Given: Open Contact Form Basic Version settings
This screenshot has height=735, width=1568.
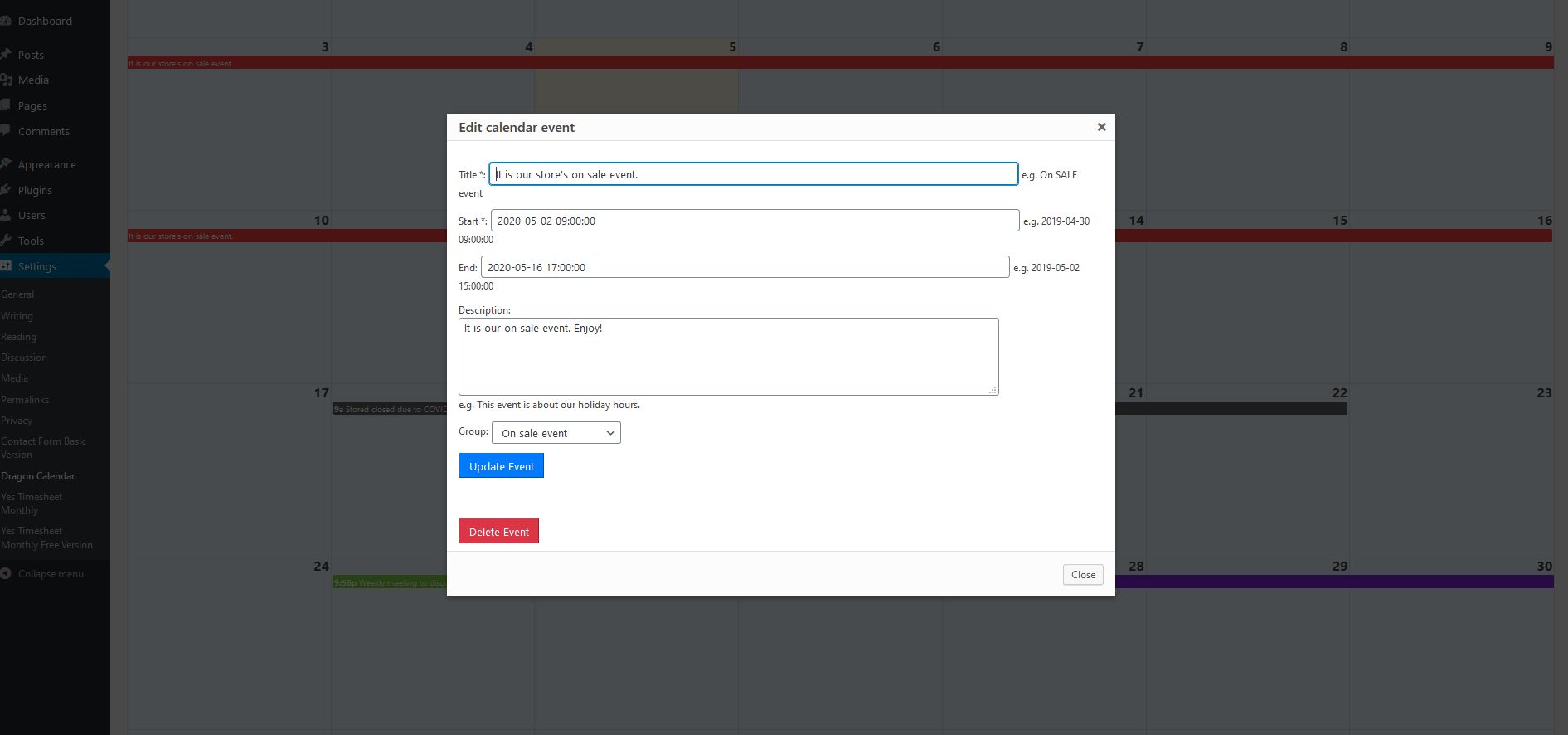Looking at the screenshot, I should click(x=43, y=448).
